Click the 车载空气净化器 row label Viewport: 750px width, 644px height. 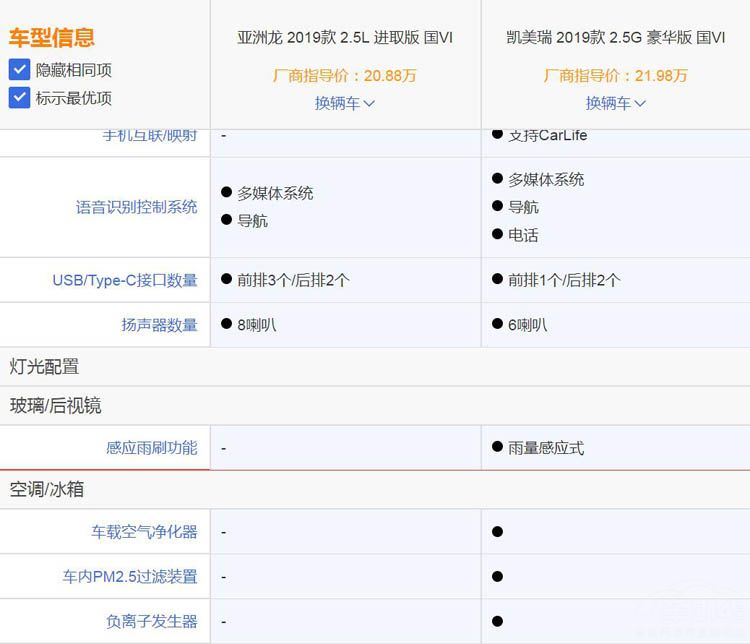pyautogui.click(x=144, y=532)
